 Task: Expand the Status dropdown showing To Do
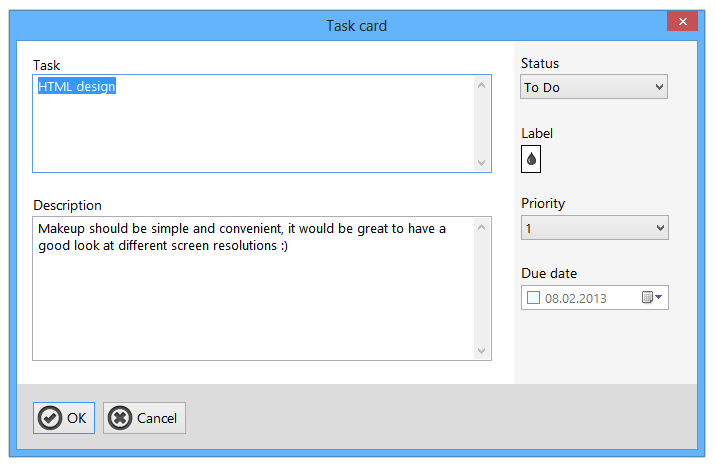click(x=594, y=87)
